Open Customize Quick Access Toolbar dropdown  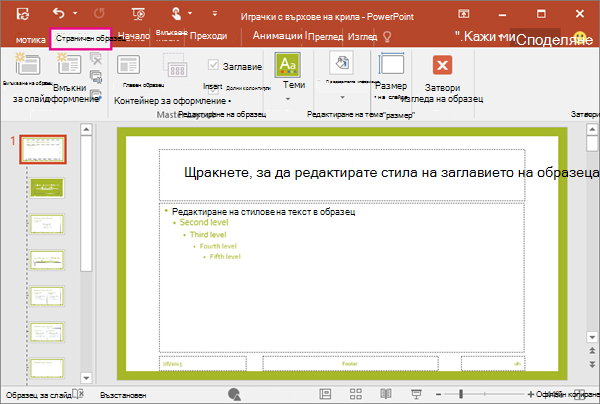tap(215, 13)
